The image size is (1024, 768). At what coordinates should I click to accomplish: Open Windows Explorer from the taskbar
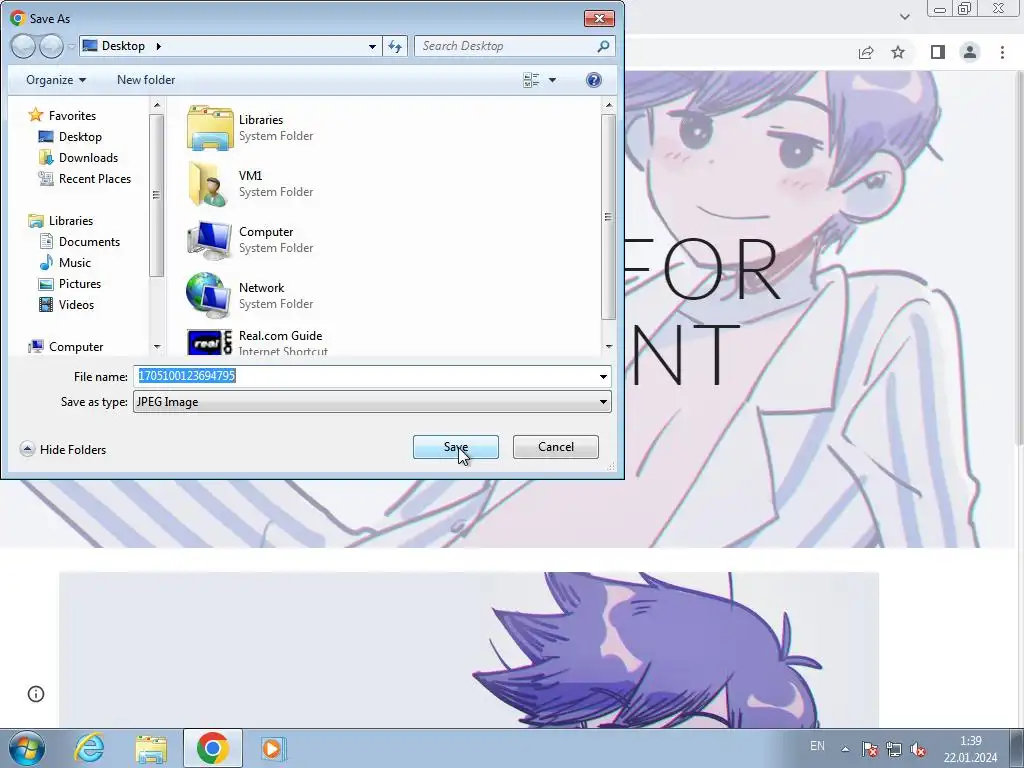point(151,748)
